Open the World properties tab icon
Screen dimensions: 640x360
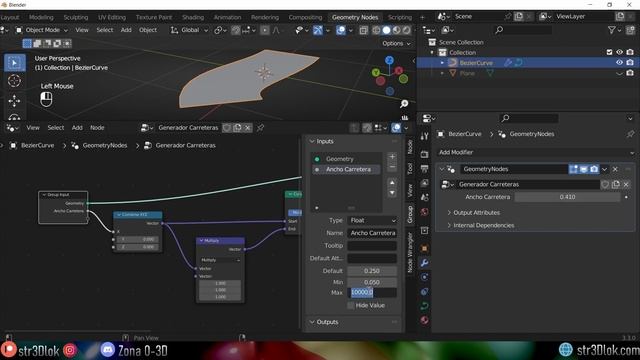click(x=424, y=211)
